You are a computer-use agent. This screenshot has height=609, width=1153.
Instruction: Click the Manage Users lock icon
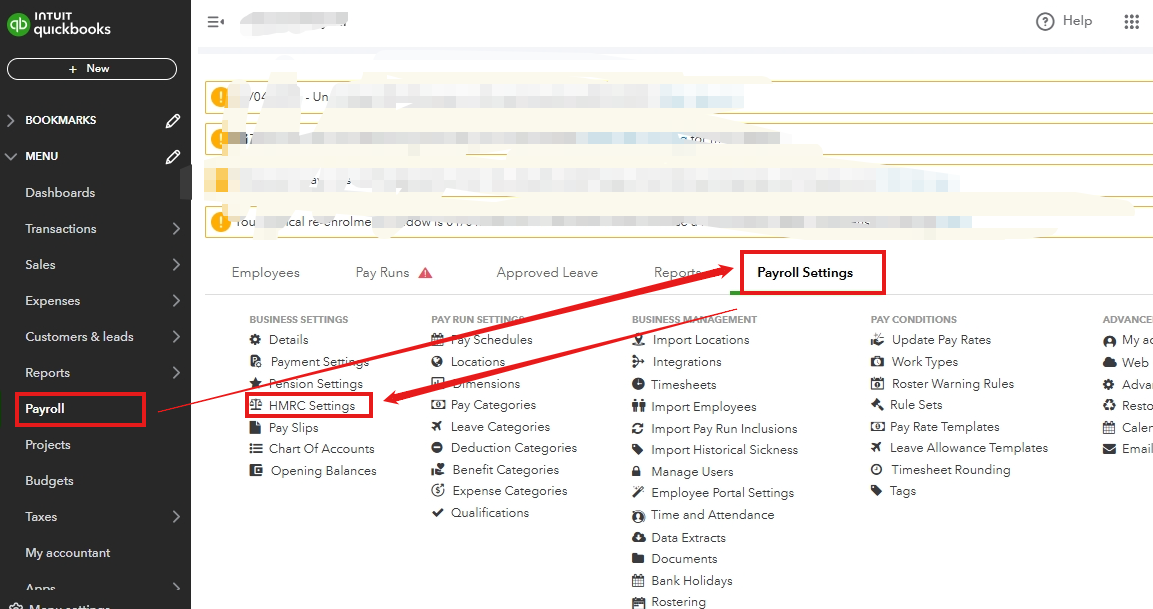click(637, 471)
